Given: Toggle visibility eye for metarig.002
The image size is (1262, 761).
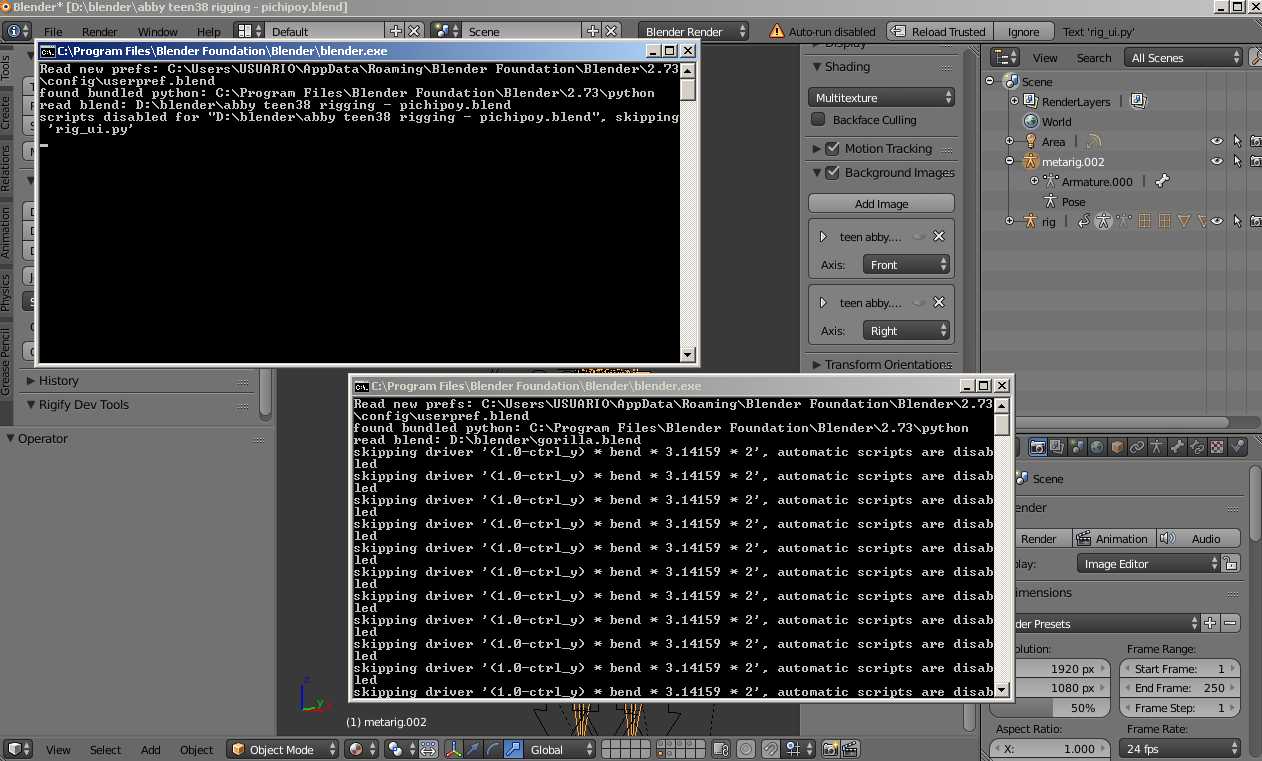Looking at the screenshot, I should 1217,162.
